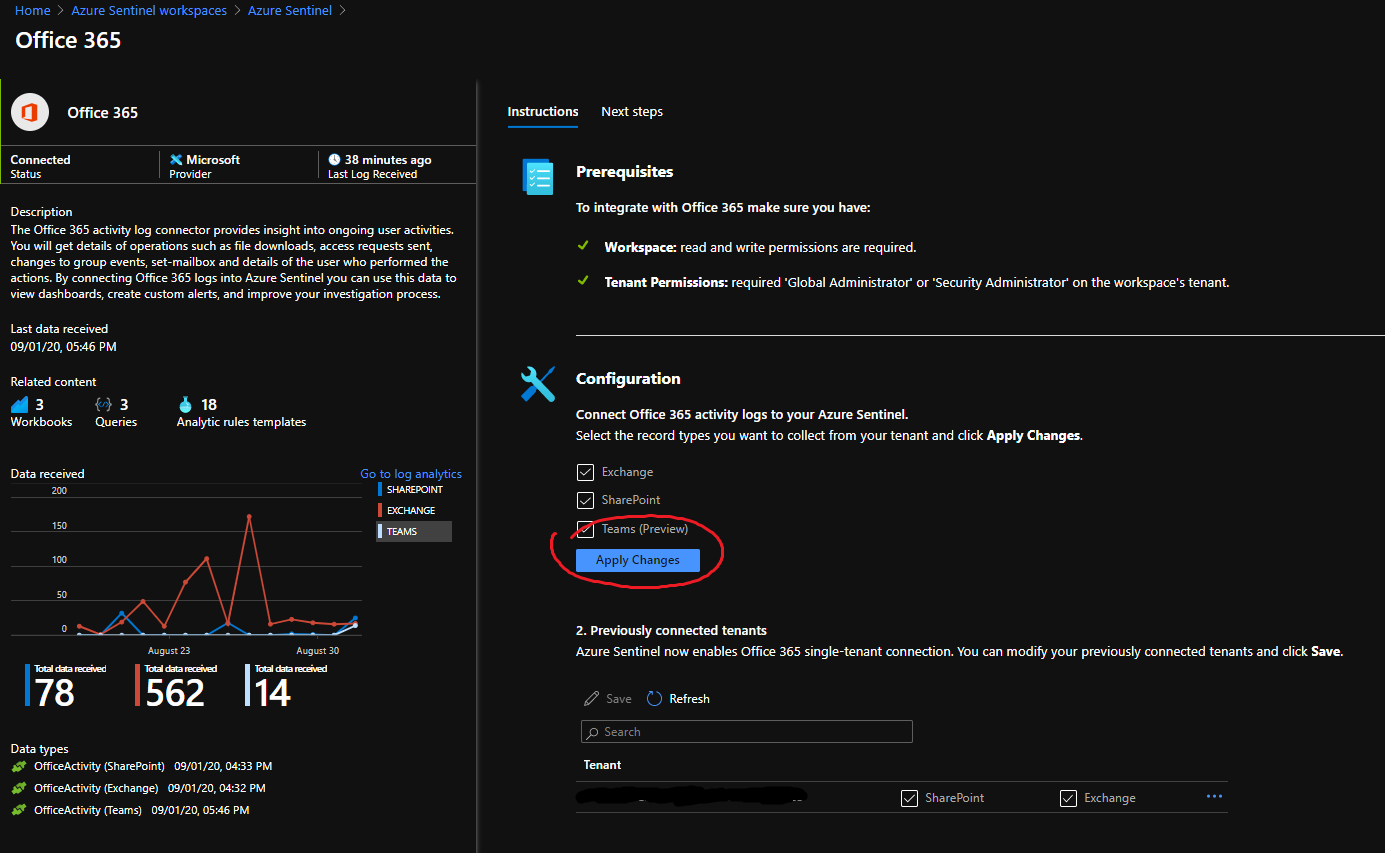Click the Microsoft provider icon
1385x853 pixels.
176,160
